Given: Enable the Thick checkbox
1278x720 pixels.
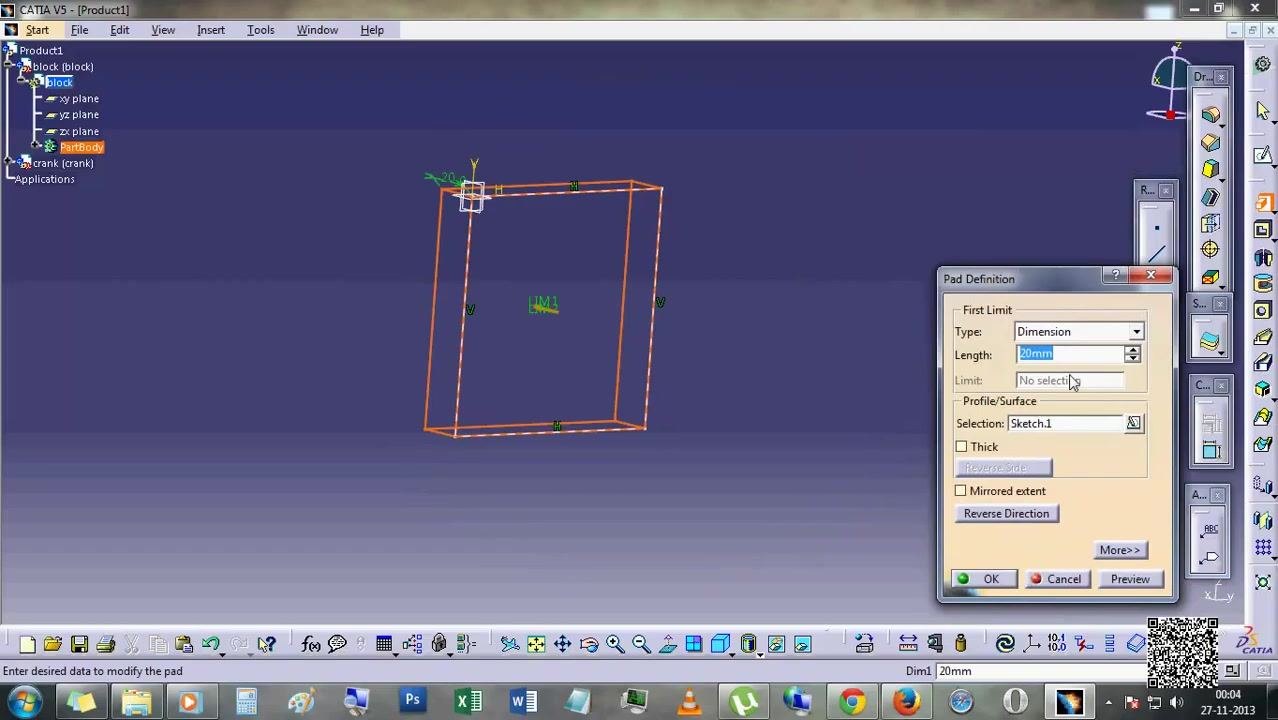Looking at the screenshot, I should click(x=961, y=447).
